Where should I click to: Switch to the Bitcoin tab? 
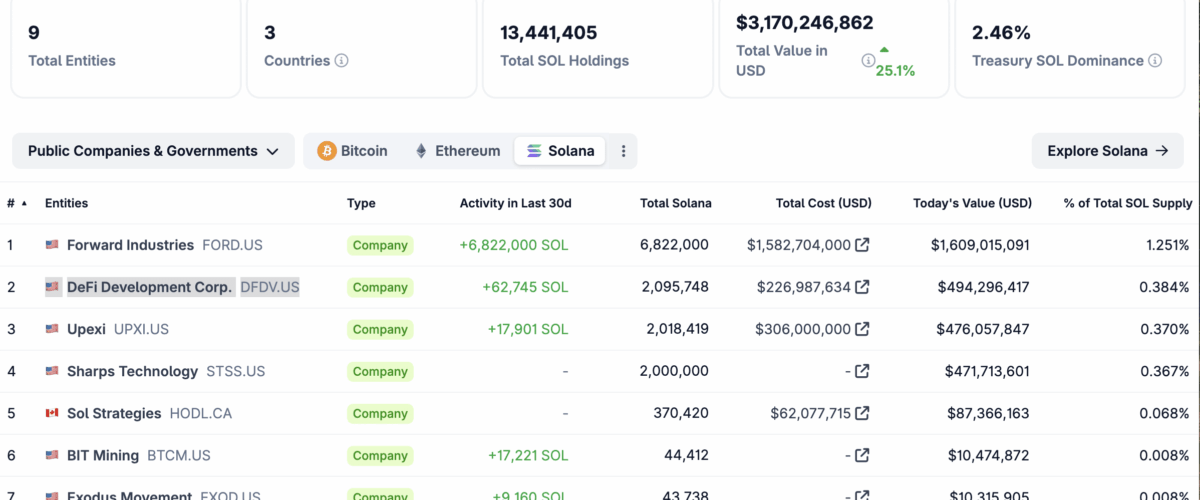(x=353, y=151)
